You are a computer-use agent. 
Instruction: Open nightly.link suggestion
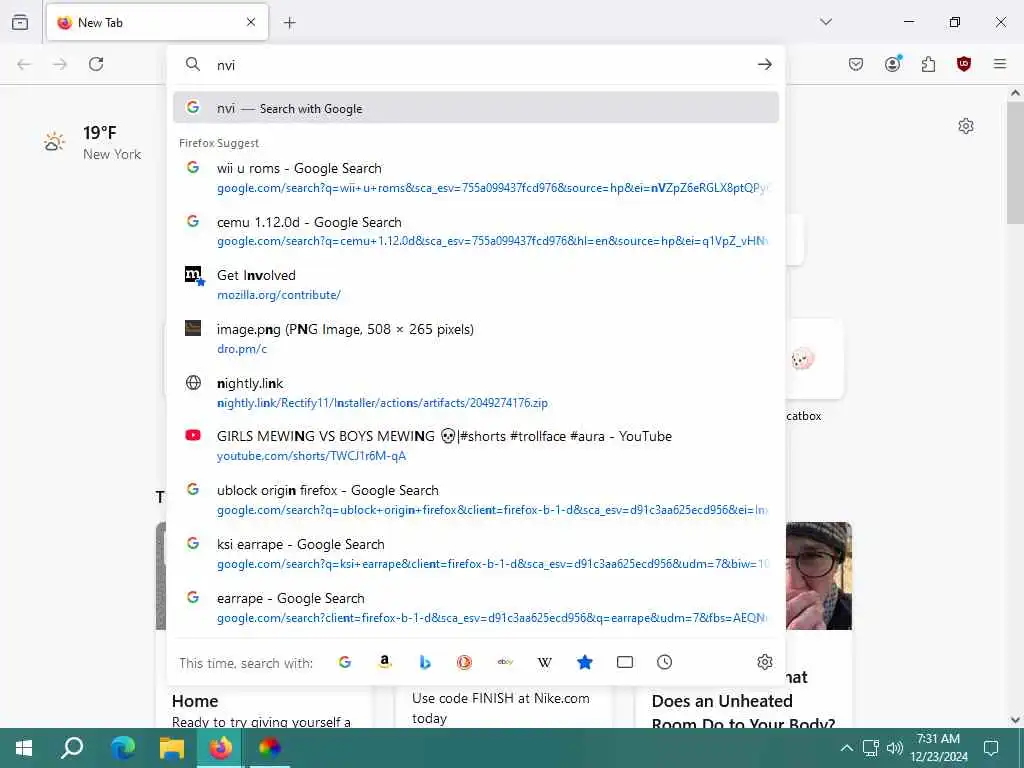tap(476, 392)
